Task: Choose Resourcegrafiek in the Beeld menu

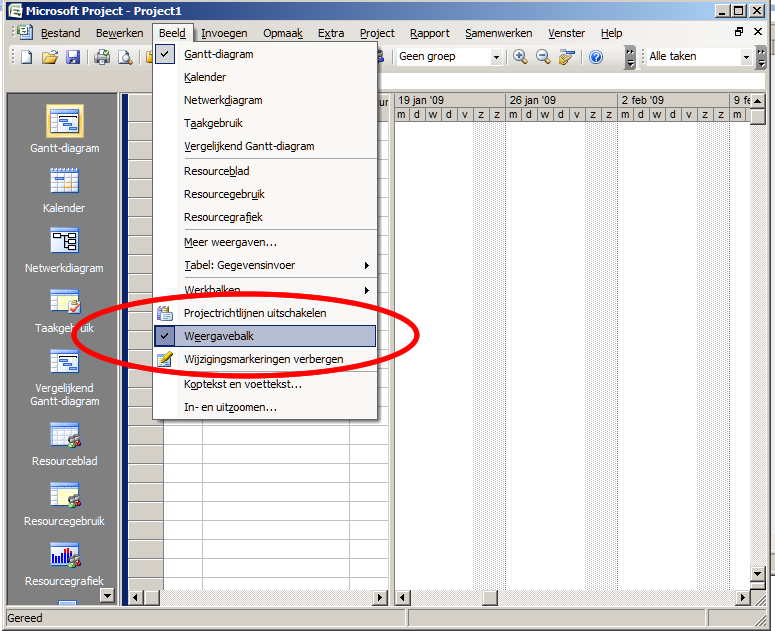Action: tap(265, 217)
